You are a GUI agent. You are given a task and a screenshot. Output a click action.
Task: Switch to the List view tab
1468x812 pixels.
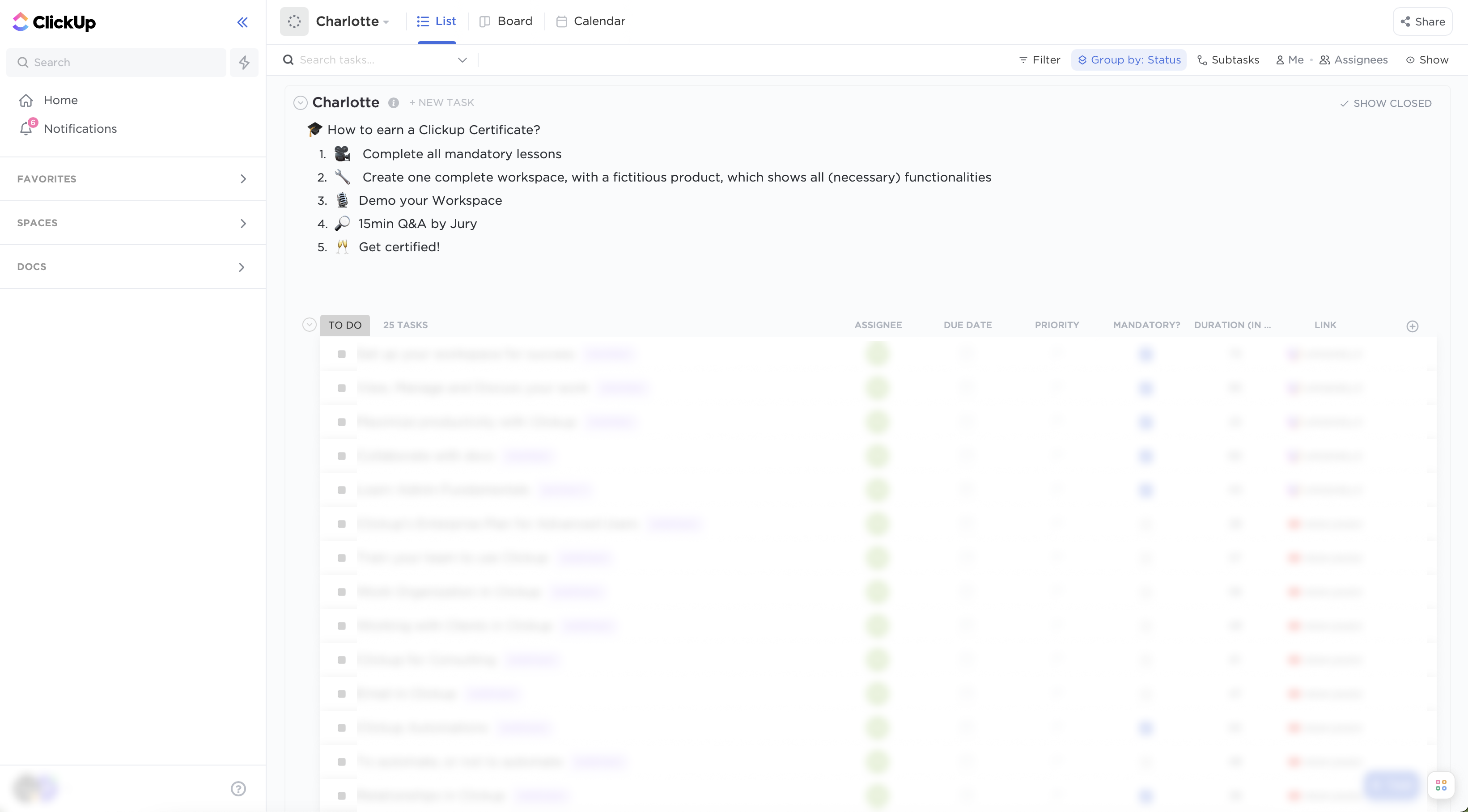click(437, 21)
